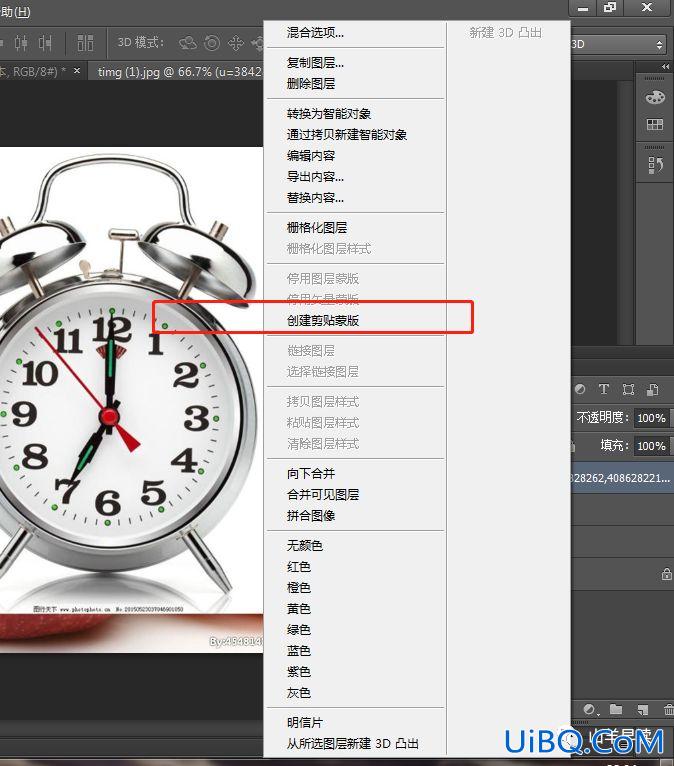Click the lock icon on locked layer
674x766 pixels.
click(x=667, y=574)
